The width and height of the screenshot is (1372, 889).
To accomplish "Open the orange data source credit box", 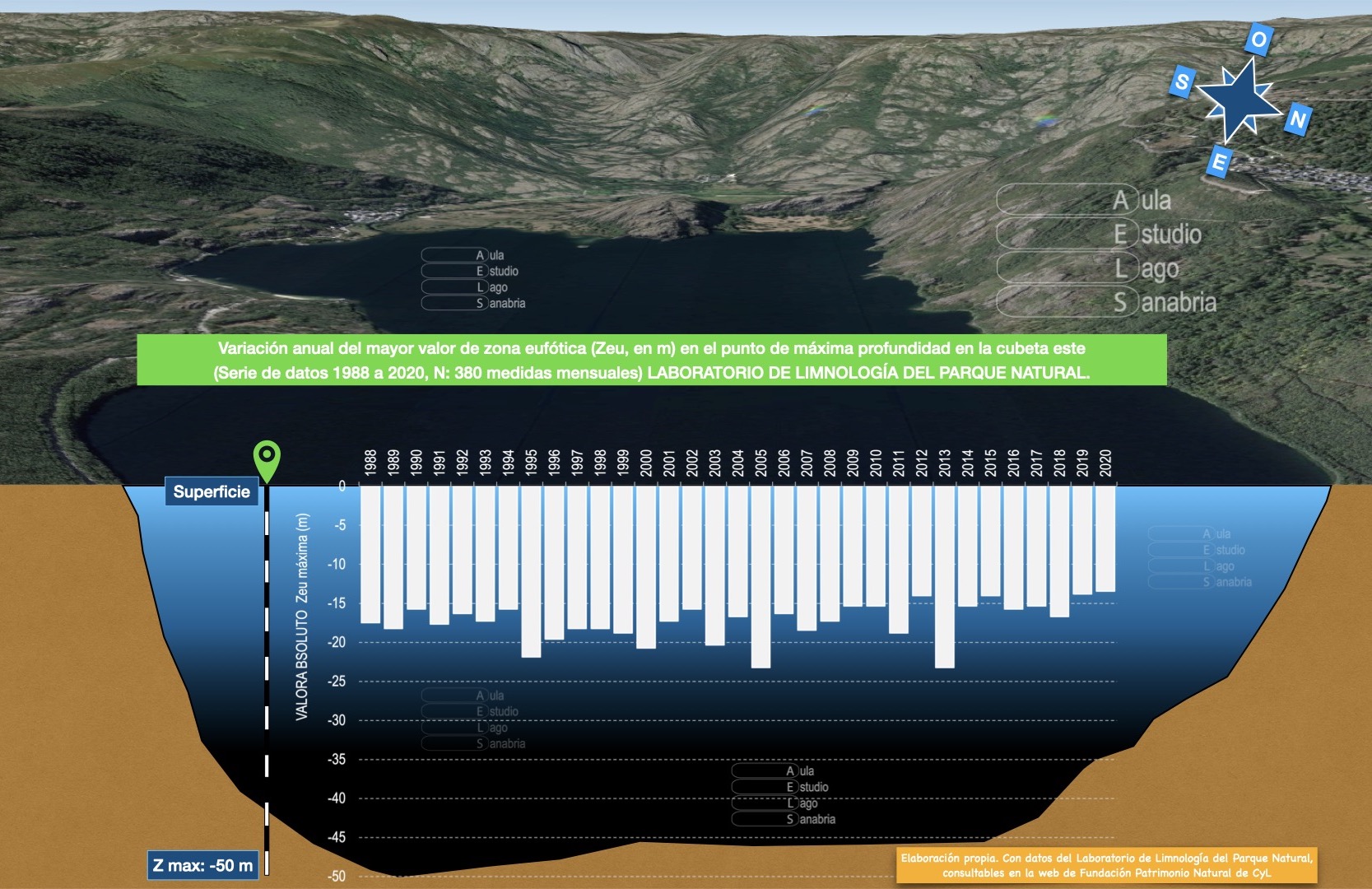I will pos(1106,865).
